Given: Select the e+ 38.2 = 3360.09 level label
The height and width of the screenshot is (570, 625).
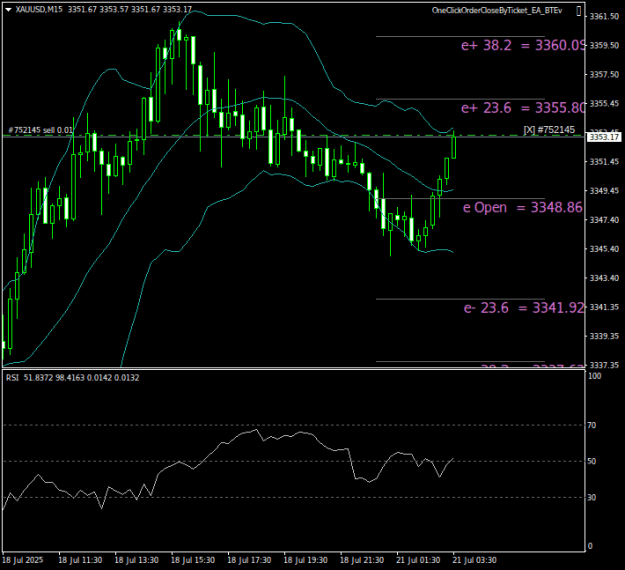Looking at the screenshot, I should (x=523, y=45).
